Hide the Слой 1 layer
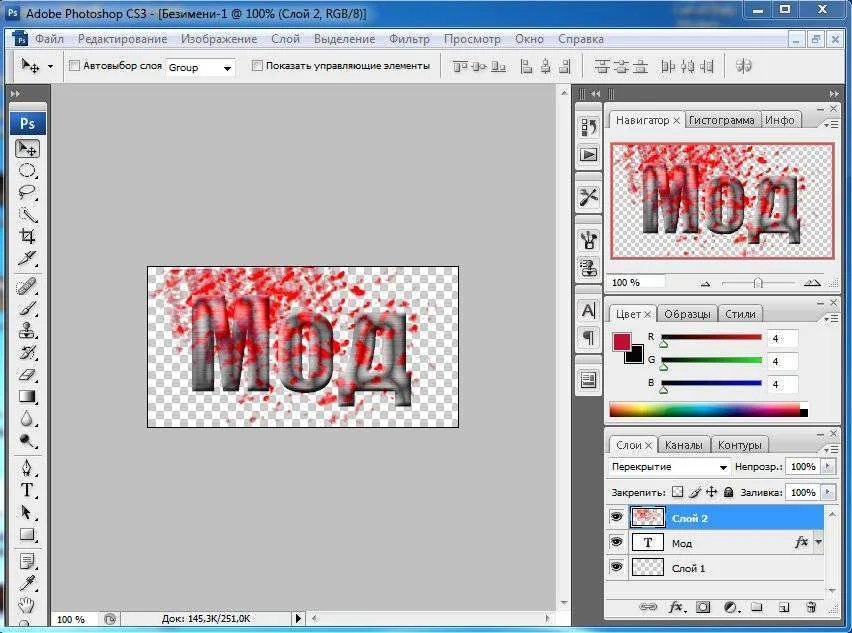852x633 pixels. [x=616, y=567]
